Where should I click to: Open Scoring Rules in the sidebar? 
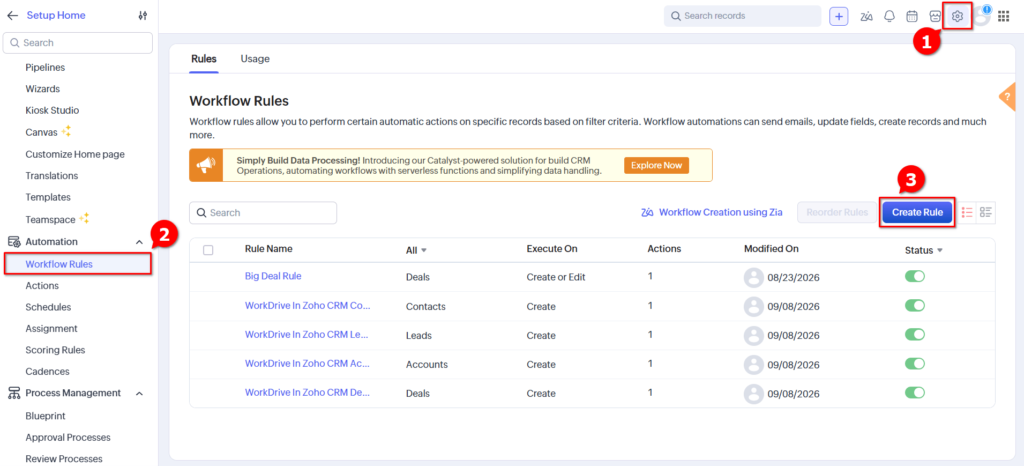pyautogui.click(x=55, y=350)
